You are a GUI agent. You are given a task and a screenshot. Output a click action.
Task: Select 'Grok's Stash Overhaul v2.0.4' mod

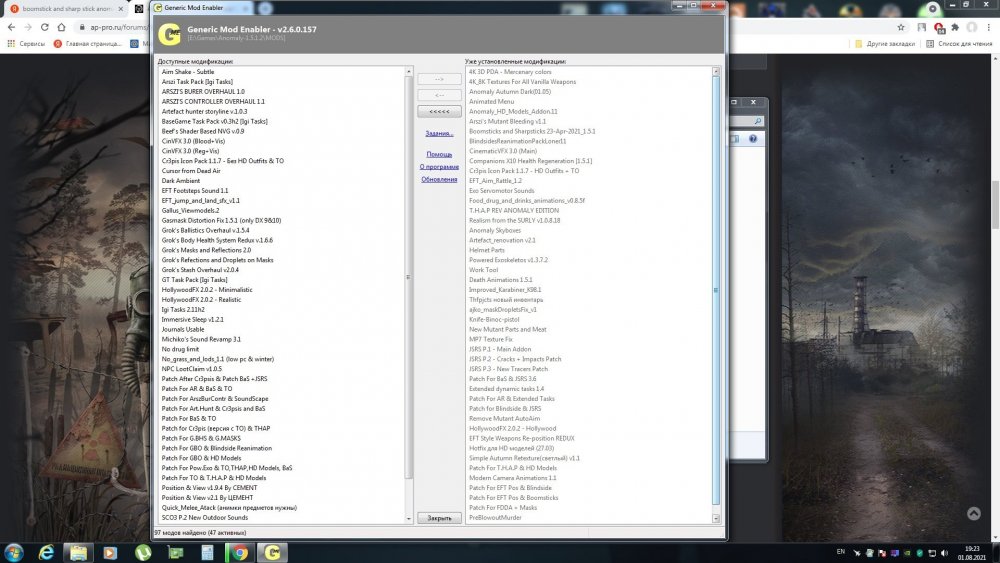200,270
